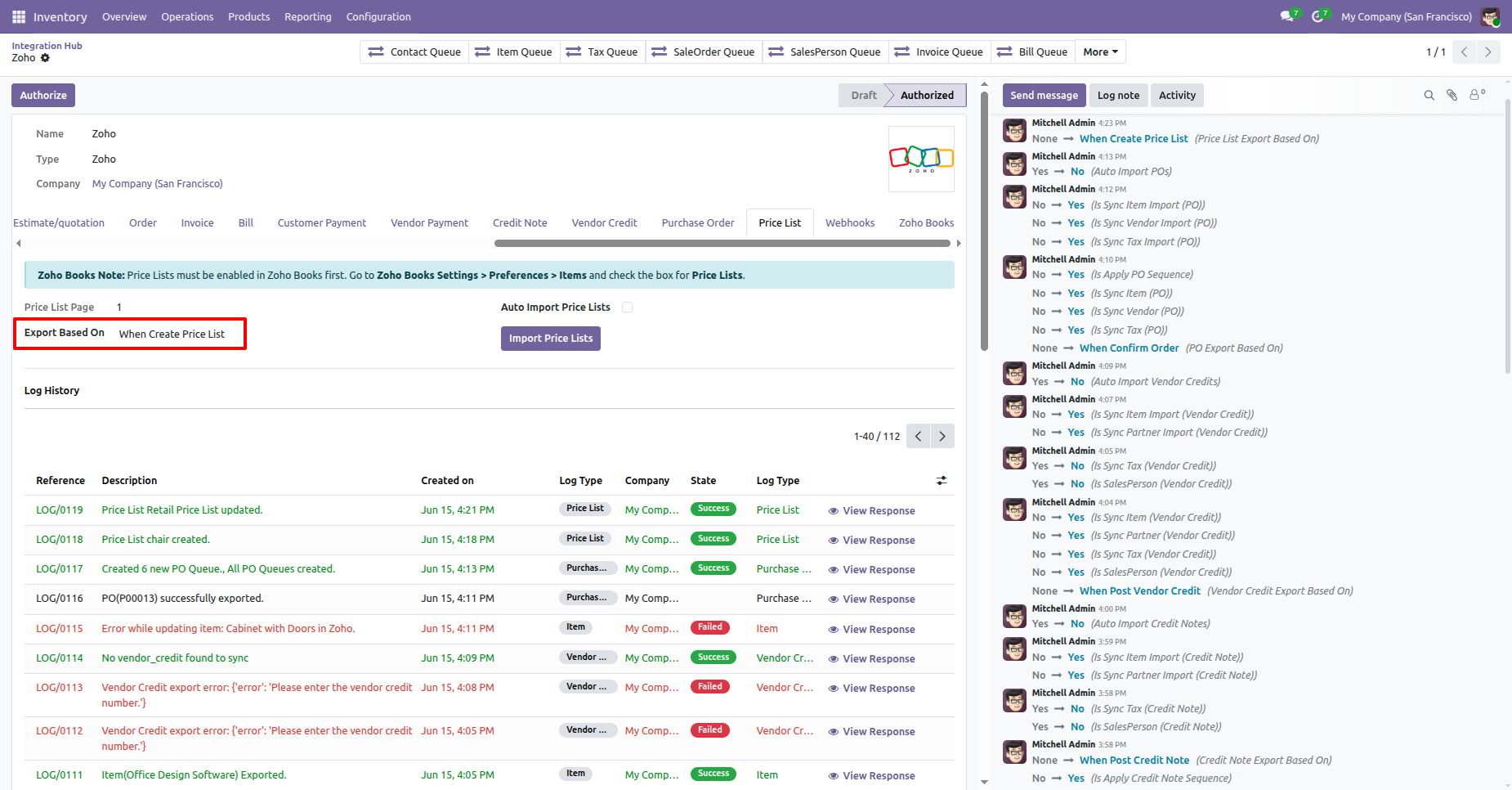Switch to the Zoho Books tab

(926, 223)
